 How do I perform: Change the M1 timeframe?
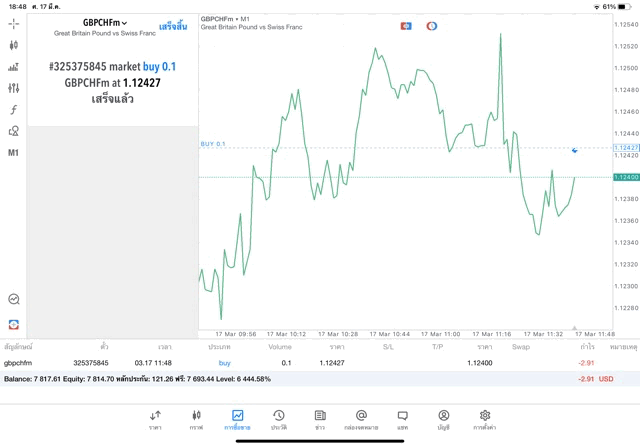[x=13, y=153]
